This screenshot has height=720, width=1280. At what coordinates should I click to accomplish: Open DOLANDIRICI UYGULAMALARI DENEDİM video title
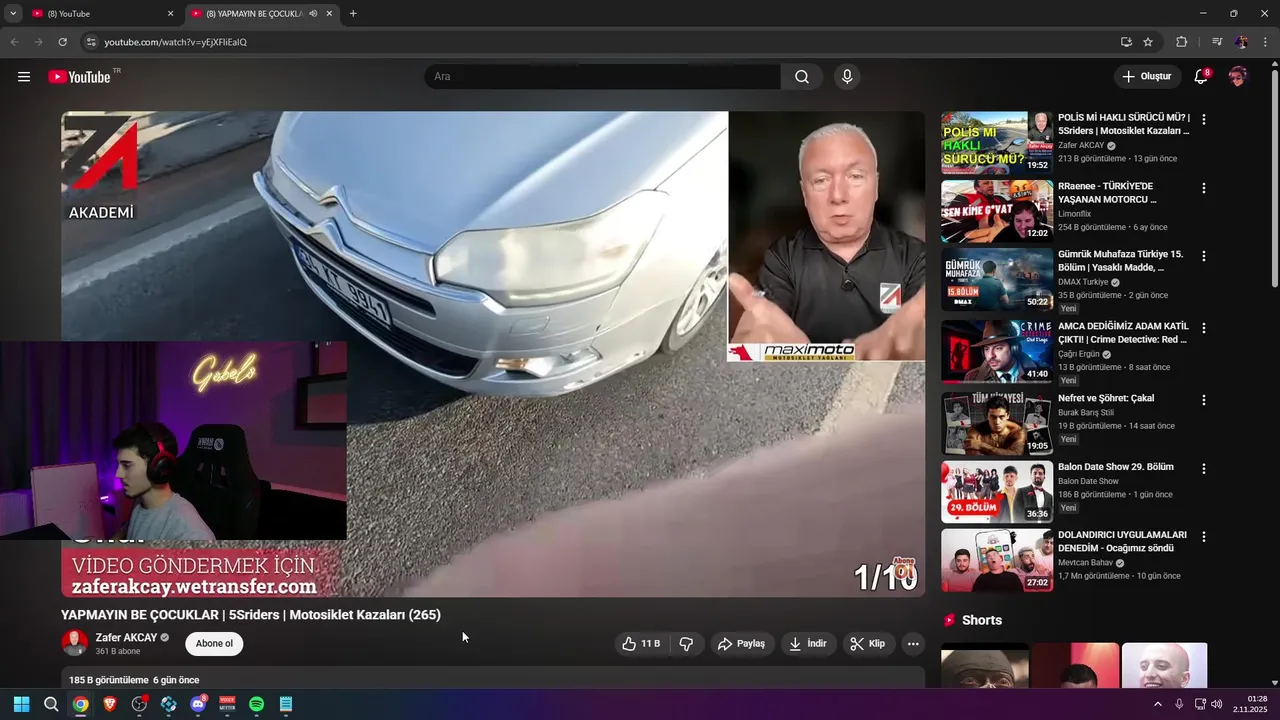(x=1123, y=541)
